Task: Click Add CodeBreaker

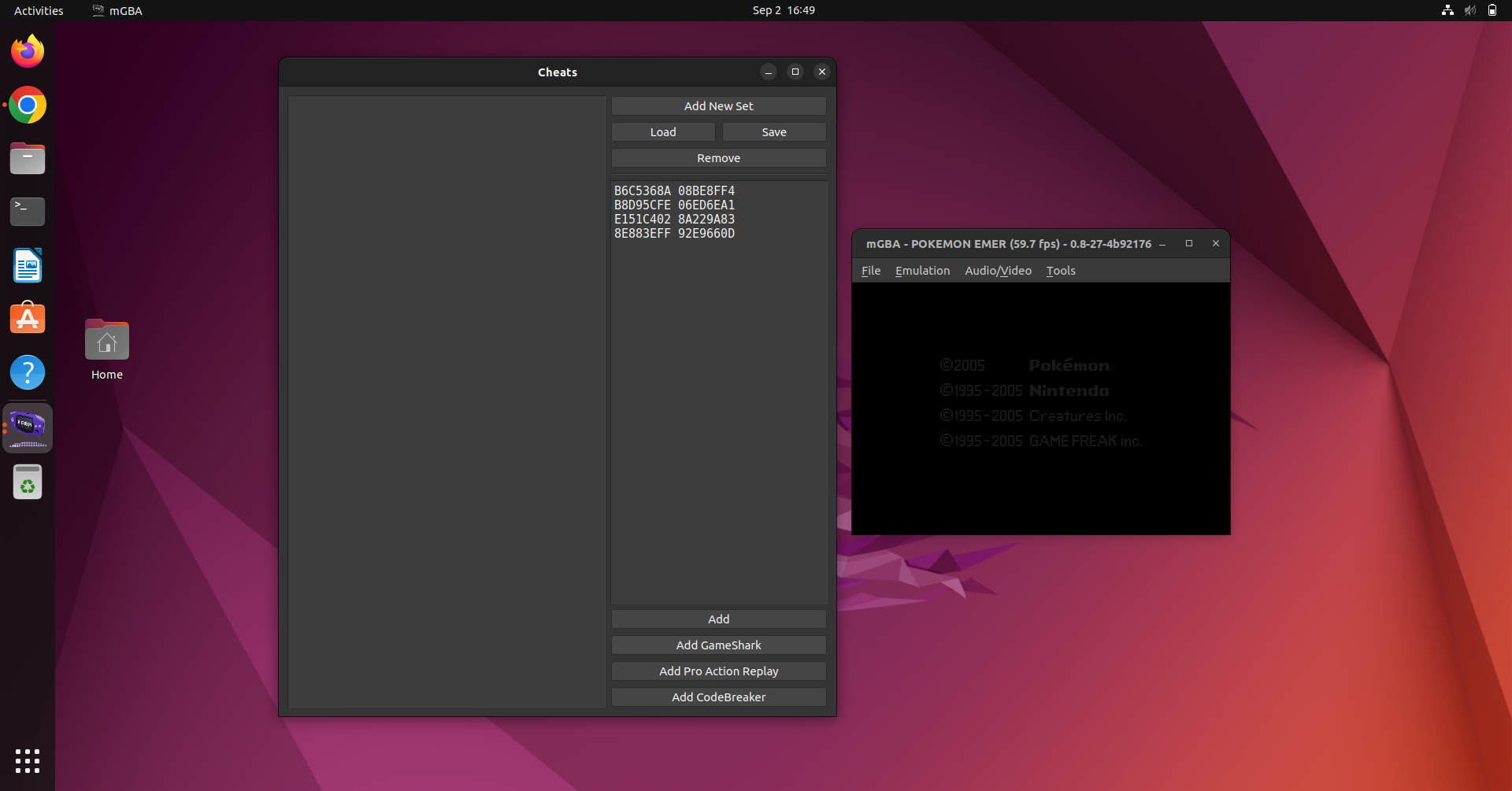Action: (x=717, y=697)
